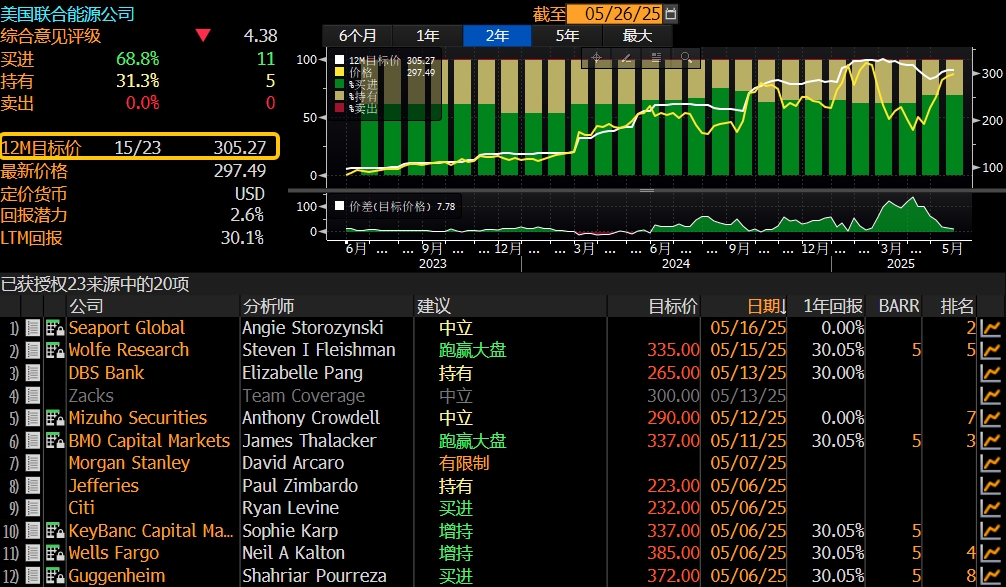The width and height of the screenshot is (1006, 587).
Task: Sort by the 公司 column header
Action: 86,306
